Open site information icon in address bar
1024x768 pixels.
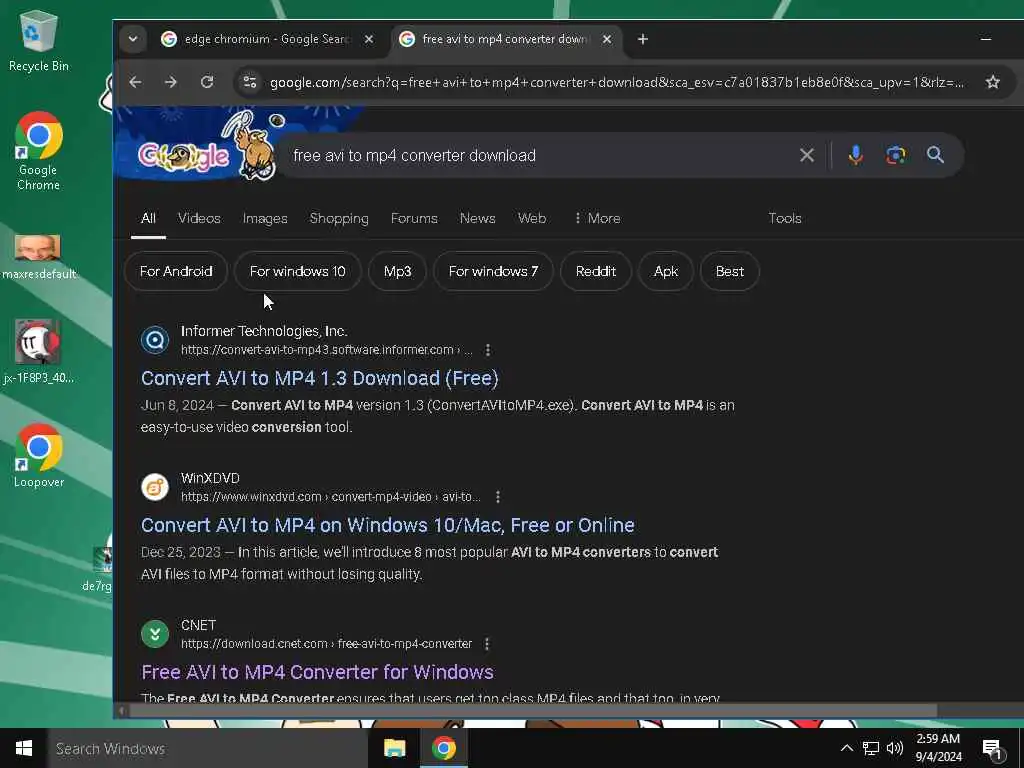pyautogui.click(x=249, y=82)
